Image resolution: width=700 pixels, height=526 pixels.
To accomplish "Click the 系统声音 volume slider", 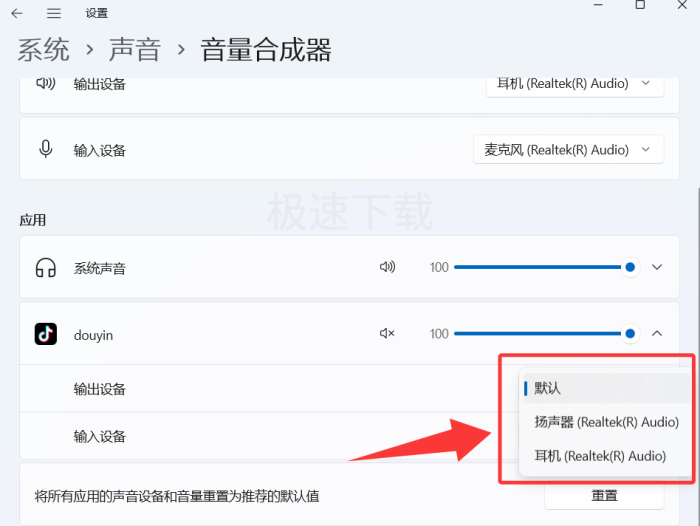I will point(540,267).
